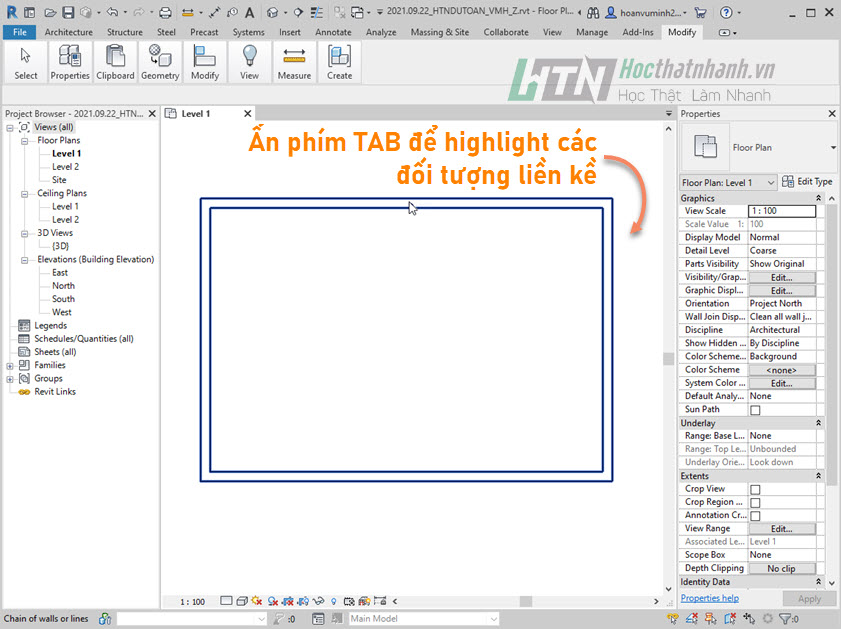Open the Main Model design option dropdown
Image resolution: width=841 pixels, height=629 pixels.
424,619
